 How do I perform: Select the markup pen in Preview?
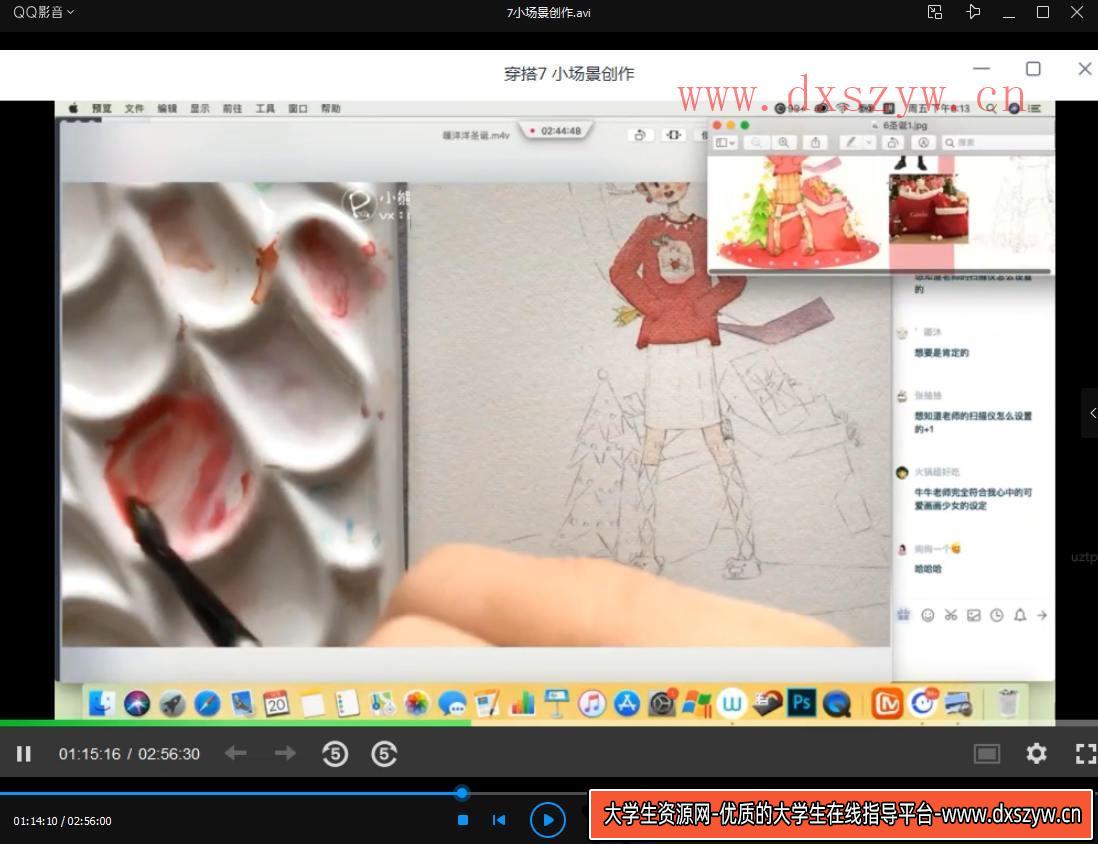[850, 142]
